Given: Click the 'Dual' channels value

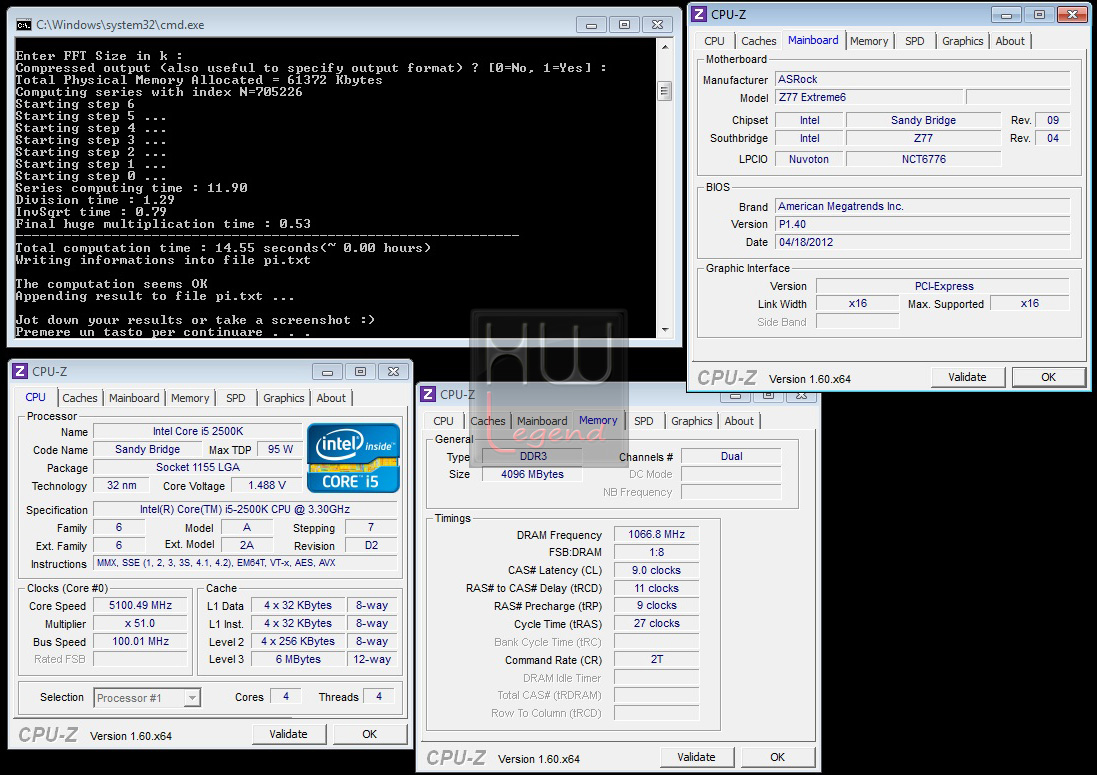Looking at the screenshot, I should [731, 456].
